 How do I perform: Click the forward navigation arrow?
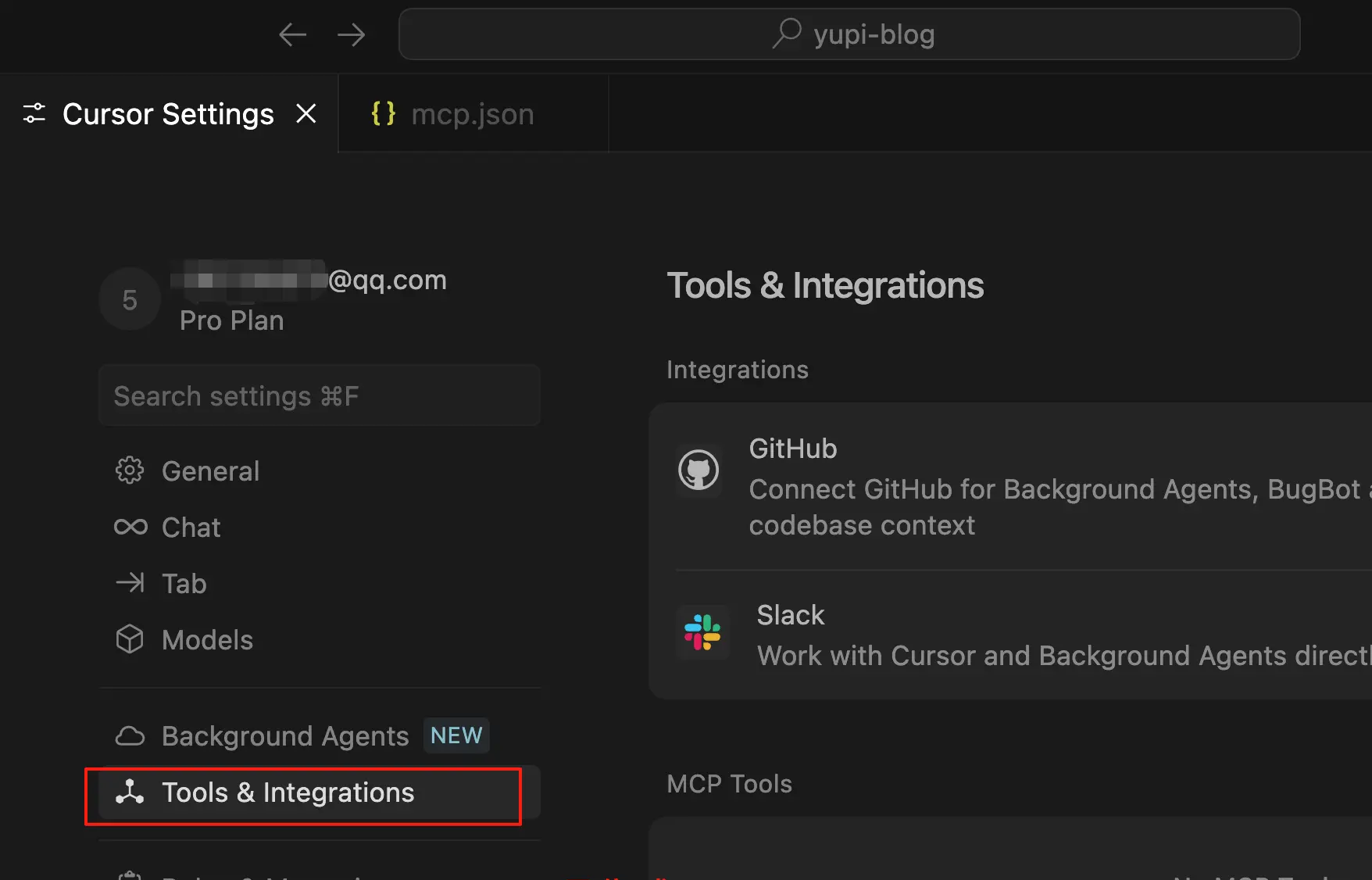pos(351,34)
